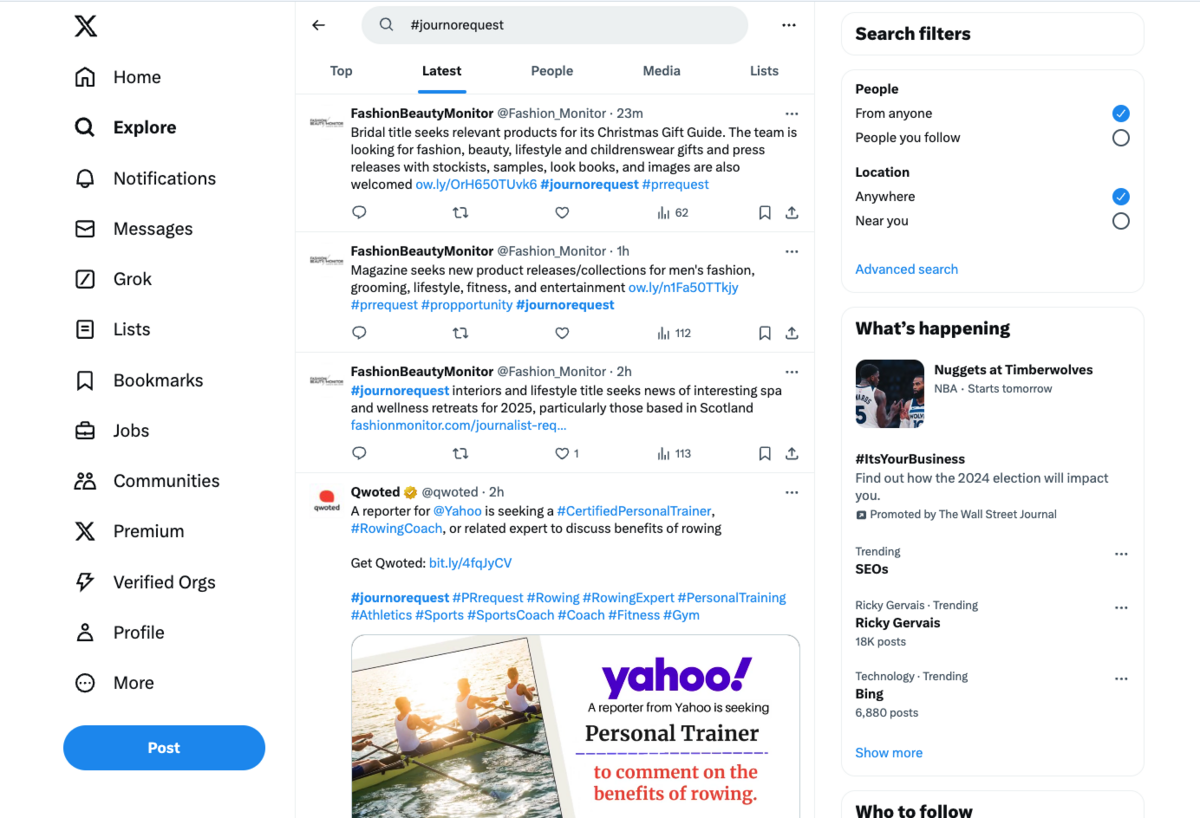Image resolution: width=1200 pixels, height=818 pixels.
Task: Reply to the spa and wellness retreats post
Action: [x=359, y=453]
